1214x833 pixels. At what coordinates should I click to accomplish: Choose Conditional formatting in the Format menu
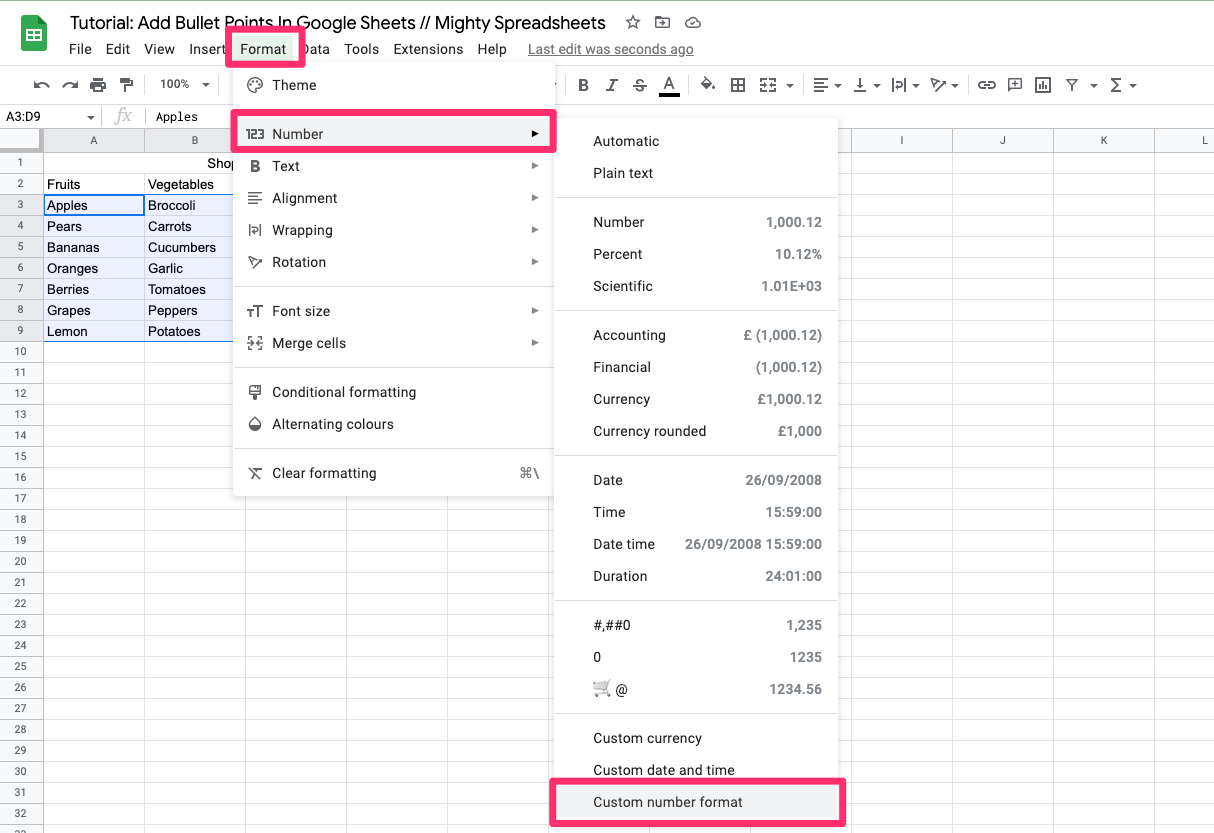[x=393, y=392]
